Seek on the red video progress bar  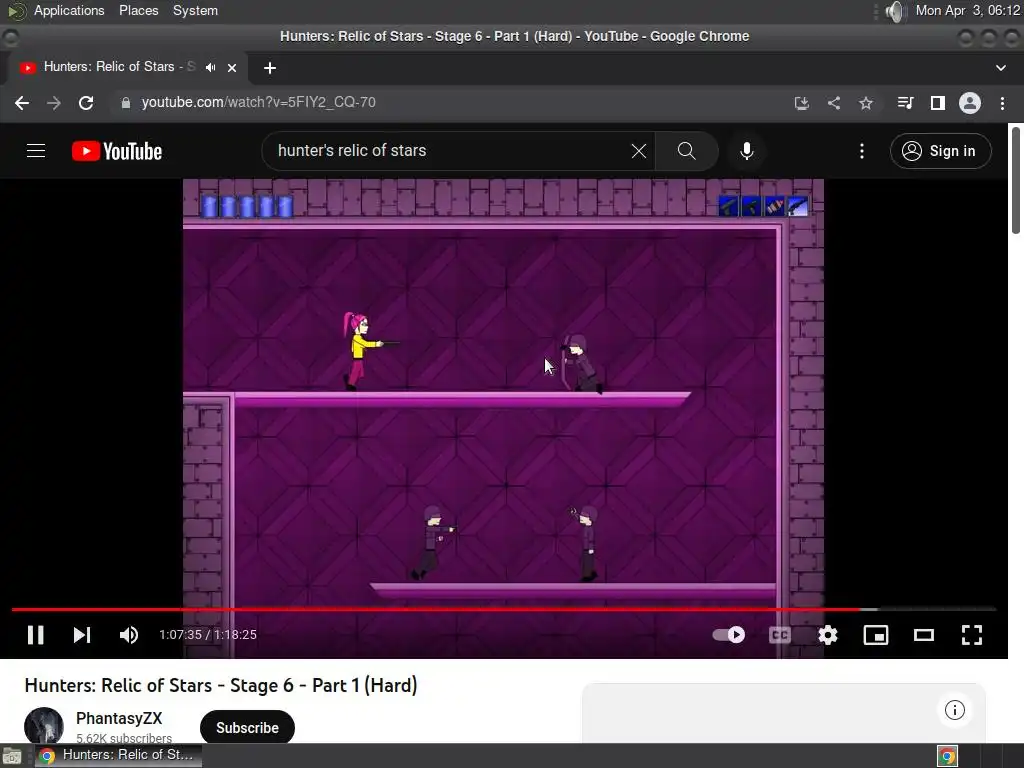[503, 609]
